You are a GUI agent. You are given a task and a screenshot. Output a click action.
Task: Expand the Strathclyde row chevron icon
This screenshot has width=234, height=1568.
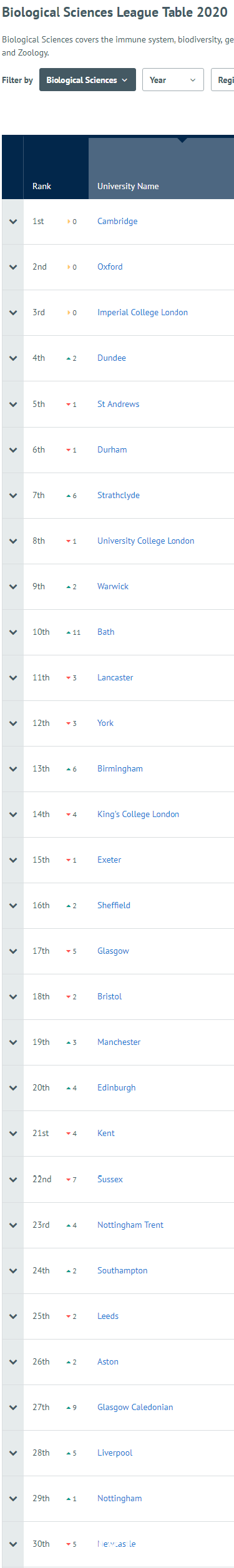point(12,496)
